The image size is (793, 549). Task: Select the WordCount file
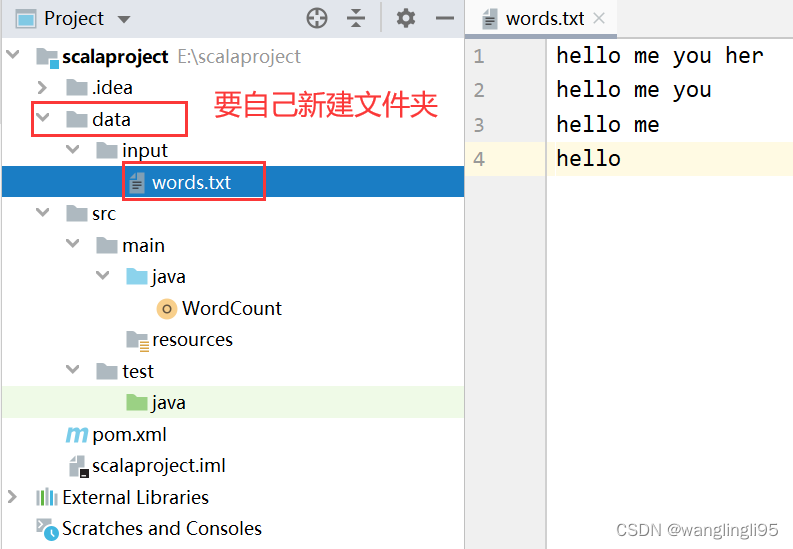point(232,308)
